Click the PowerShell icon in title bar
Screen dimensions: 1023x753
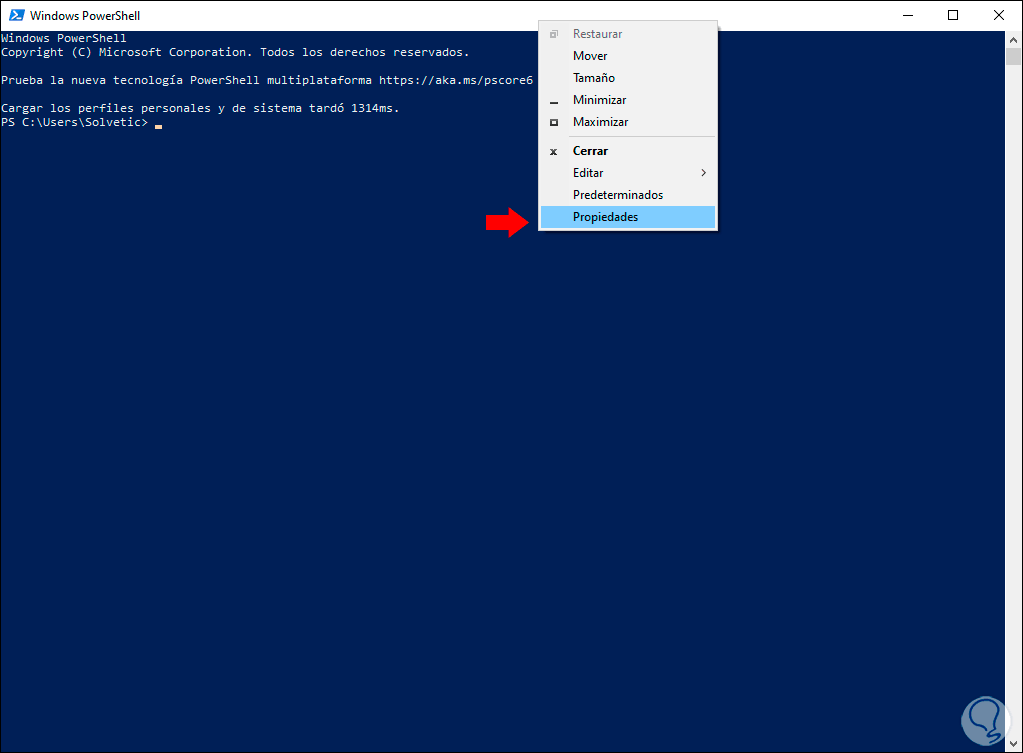pyautogui.click(x=16, y=15)
